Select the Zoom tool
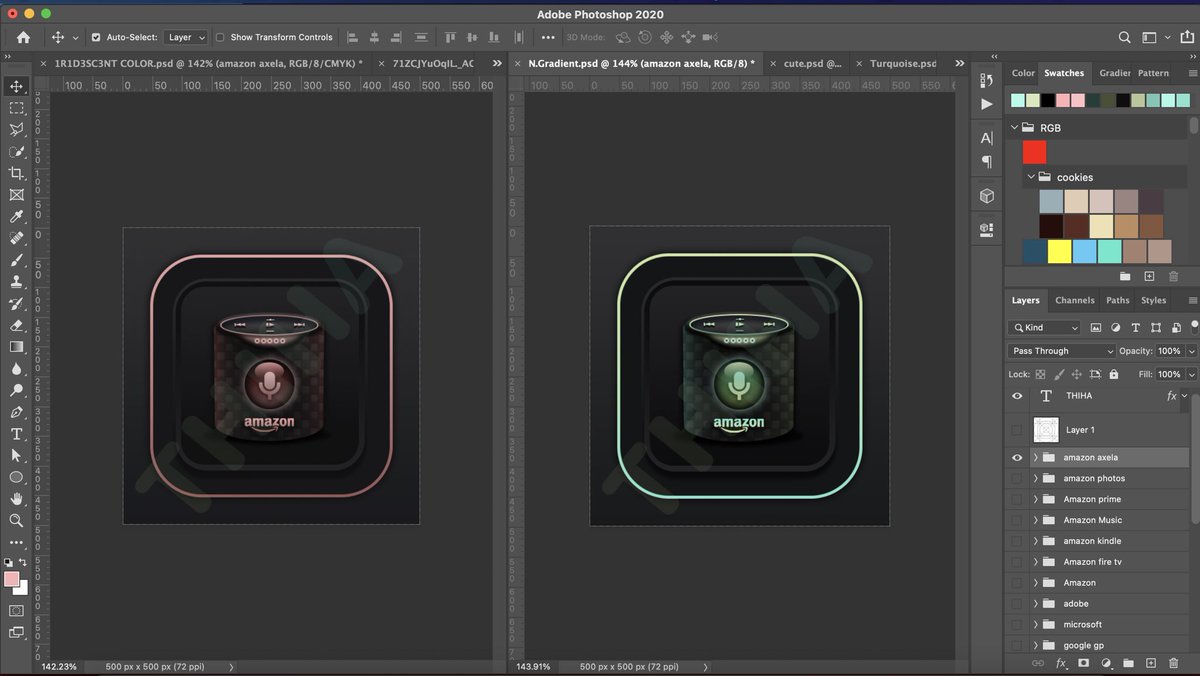This screenshot has height=676, width=1200. pos(17,521)
